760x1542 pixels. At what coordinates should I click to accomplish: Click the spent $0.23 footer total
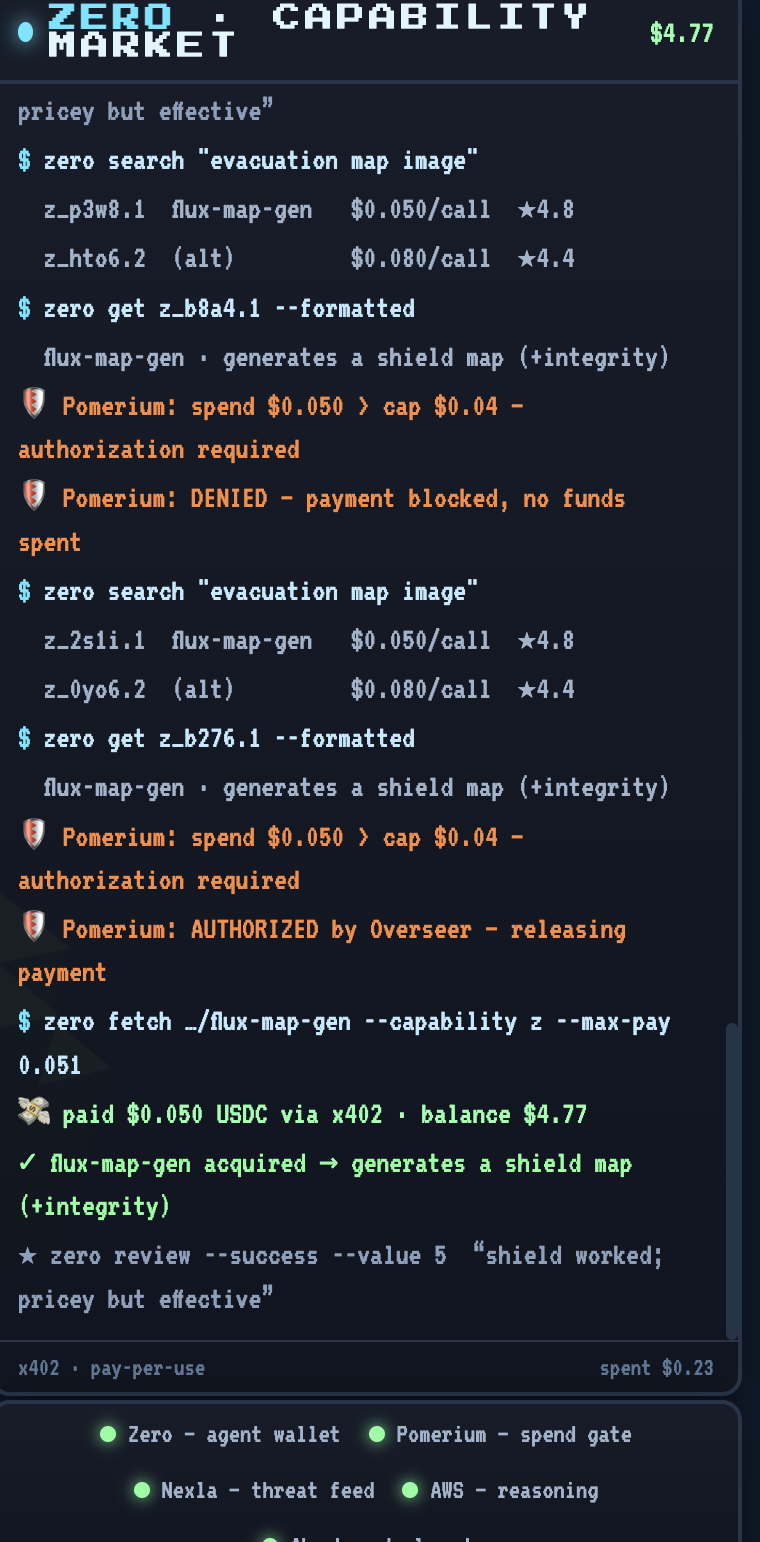coord(656,1368)
